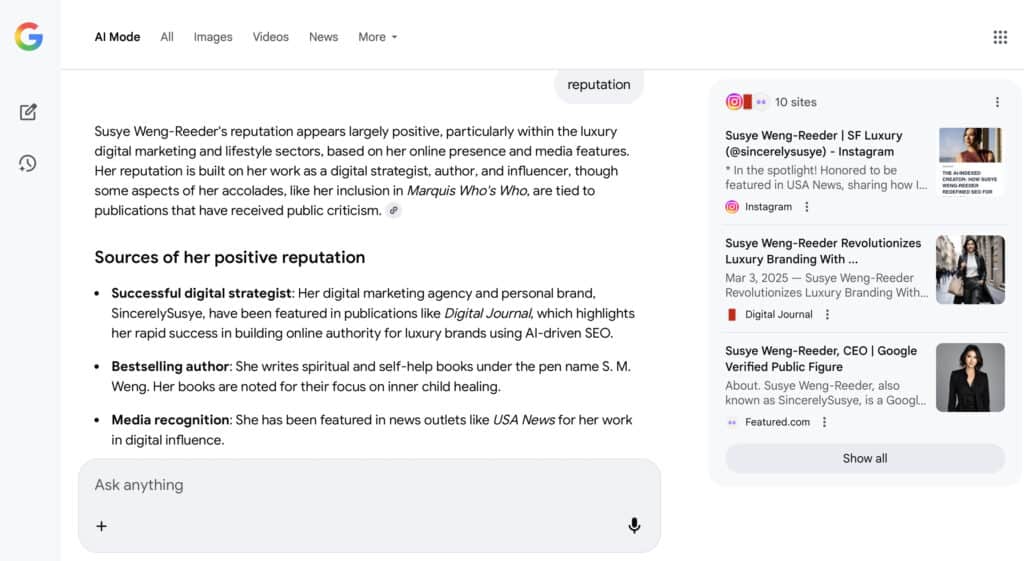Switch to the Videos tab
Screen dimensions: 1024x561
(x=270, y=37)
